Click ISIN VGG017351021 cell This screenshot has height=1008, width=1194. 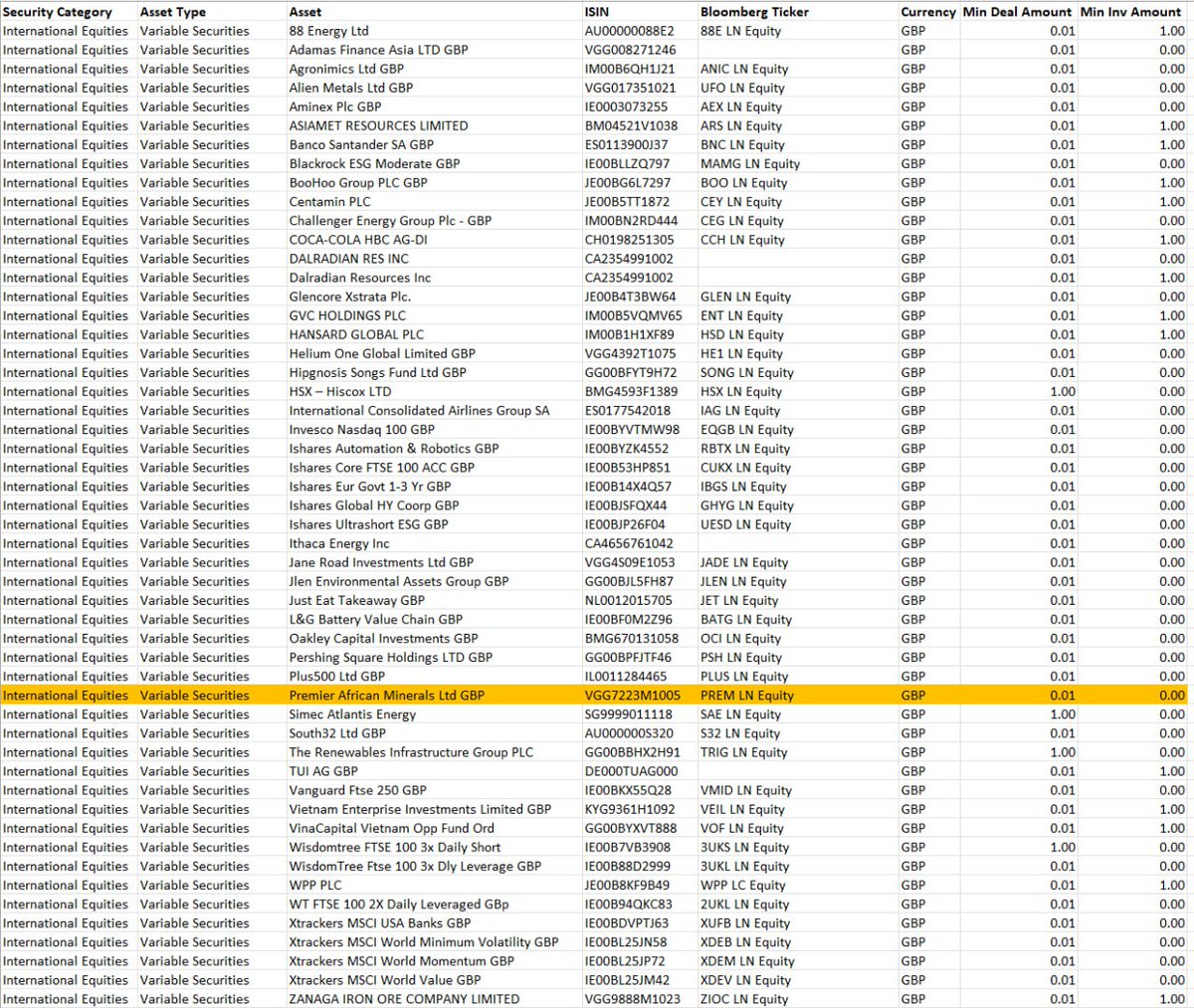coord(629,88)
